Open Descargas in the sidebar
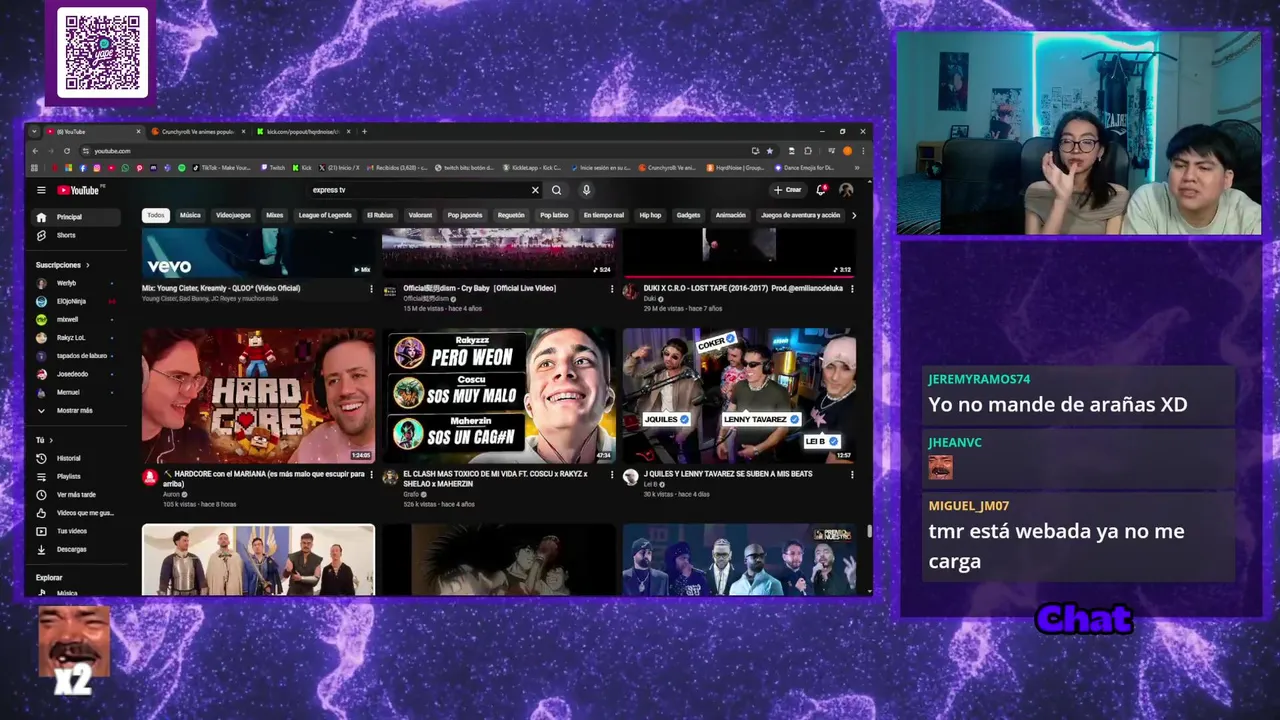The width and height of the screenshot is (1280, 720). click(77, 549)
